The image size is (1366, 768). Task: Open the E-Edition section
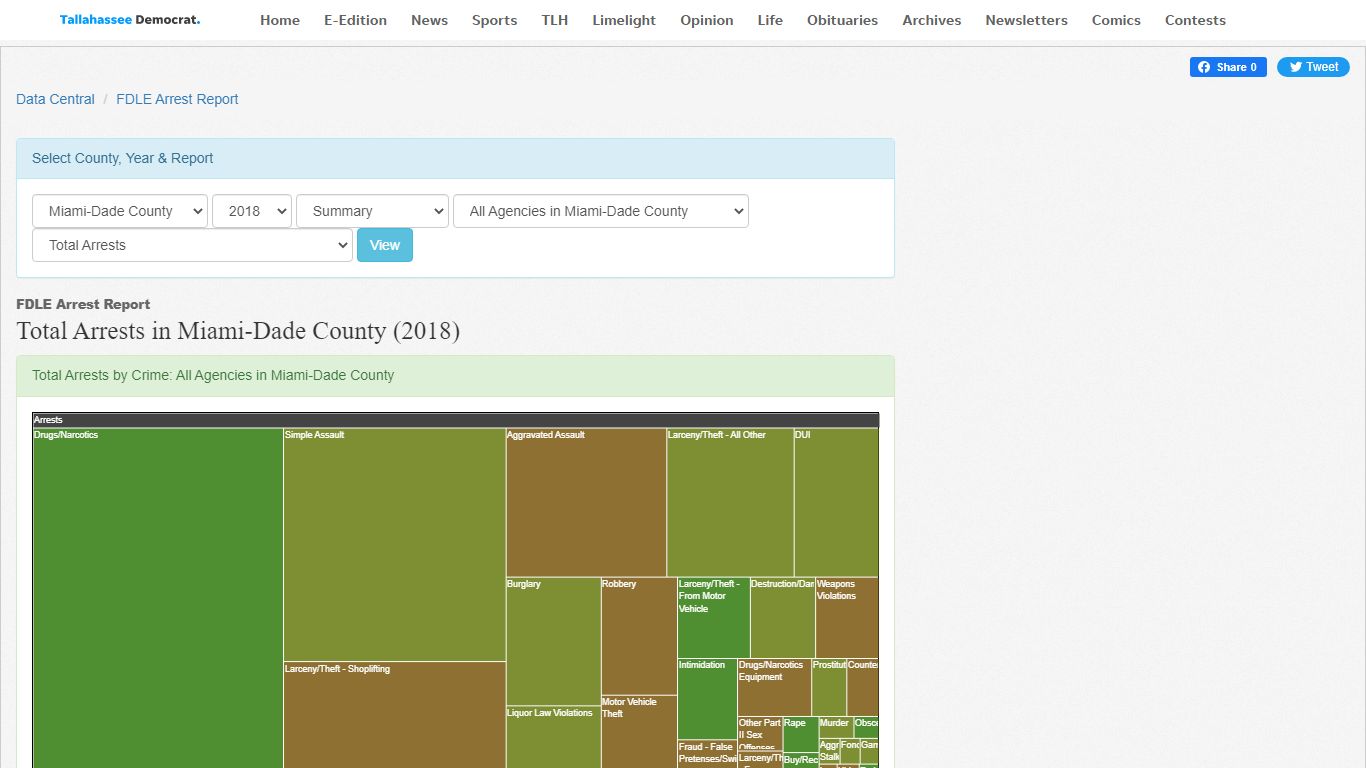click(x=355, y=20)
